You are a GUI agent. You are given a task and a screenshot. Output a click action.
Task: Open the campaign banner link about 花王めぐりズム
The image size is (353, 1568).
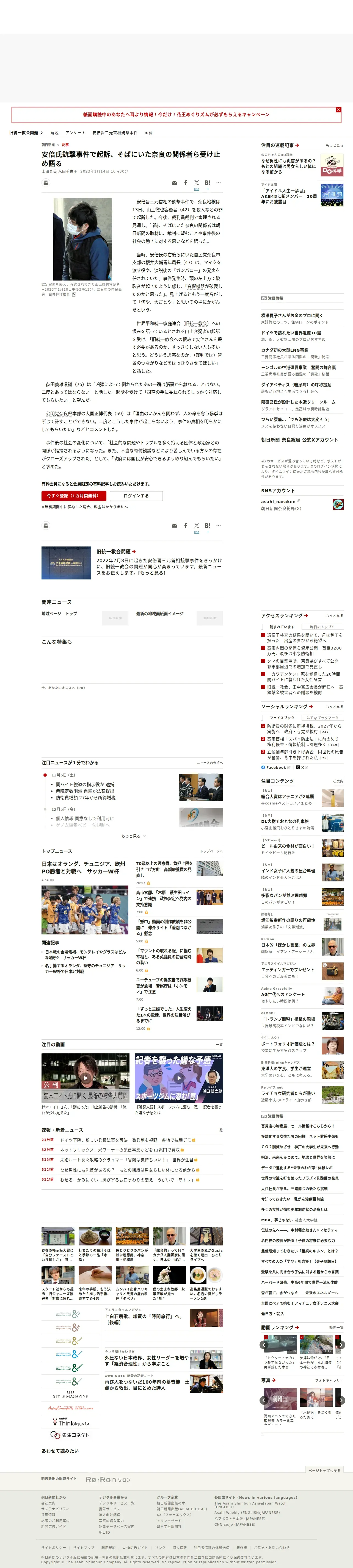(x=176, y=115)
